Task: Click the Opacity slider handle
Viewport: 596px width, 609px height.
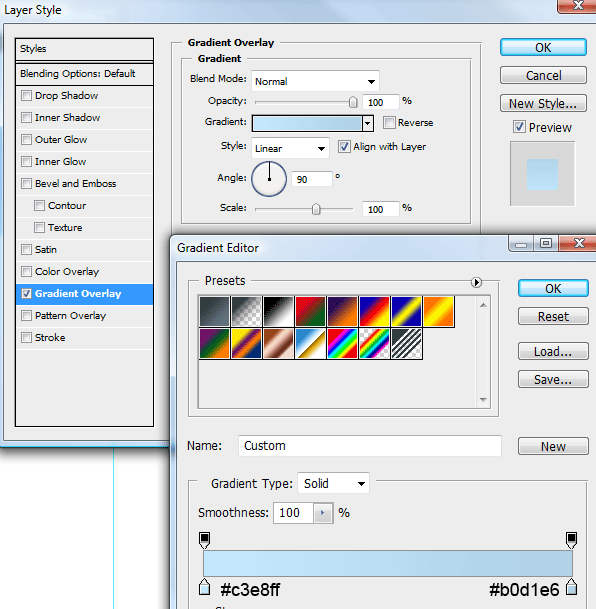Action: click(353, 102)
